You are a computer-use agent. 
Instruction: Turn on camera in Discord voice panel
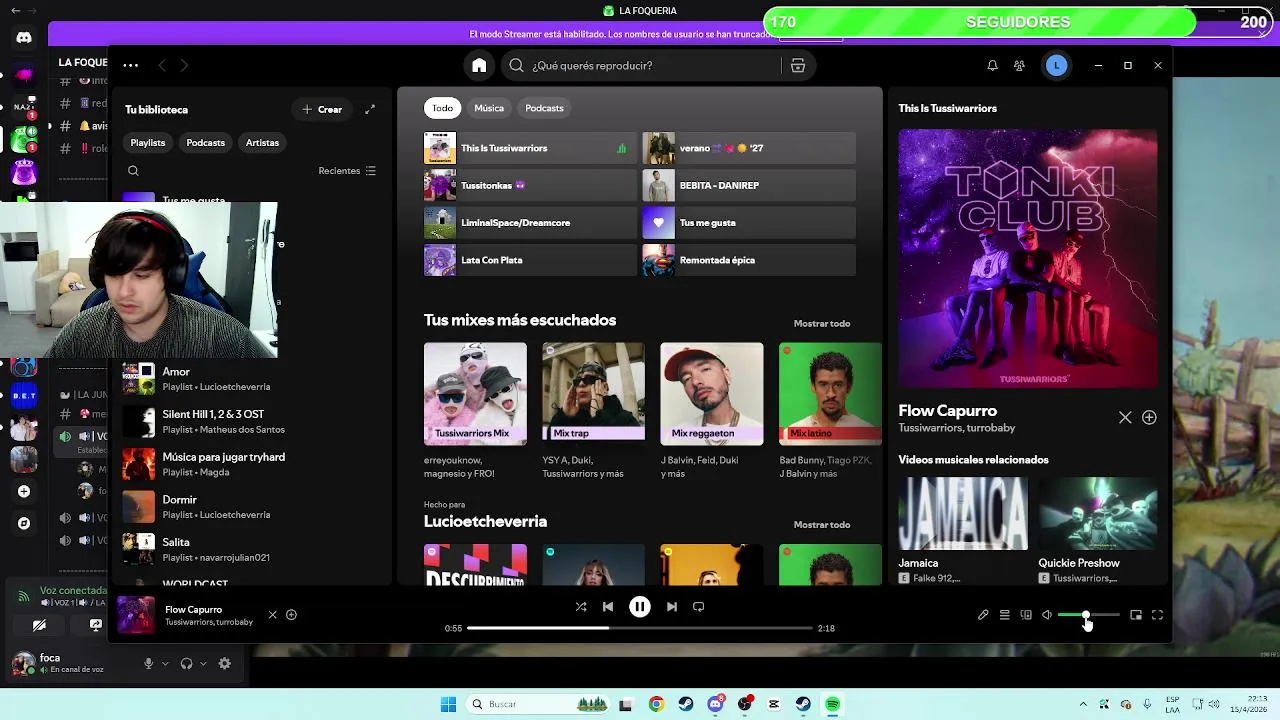click(39, 625)
